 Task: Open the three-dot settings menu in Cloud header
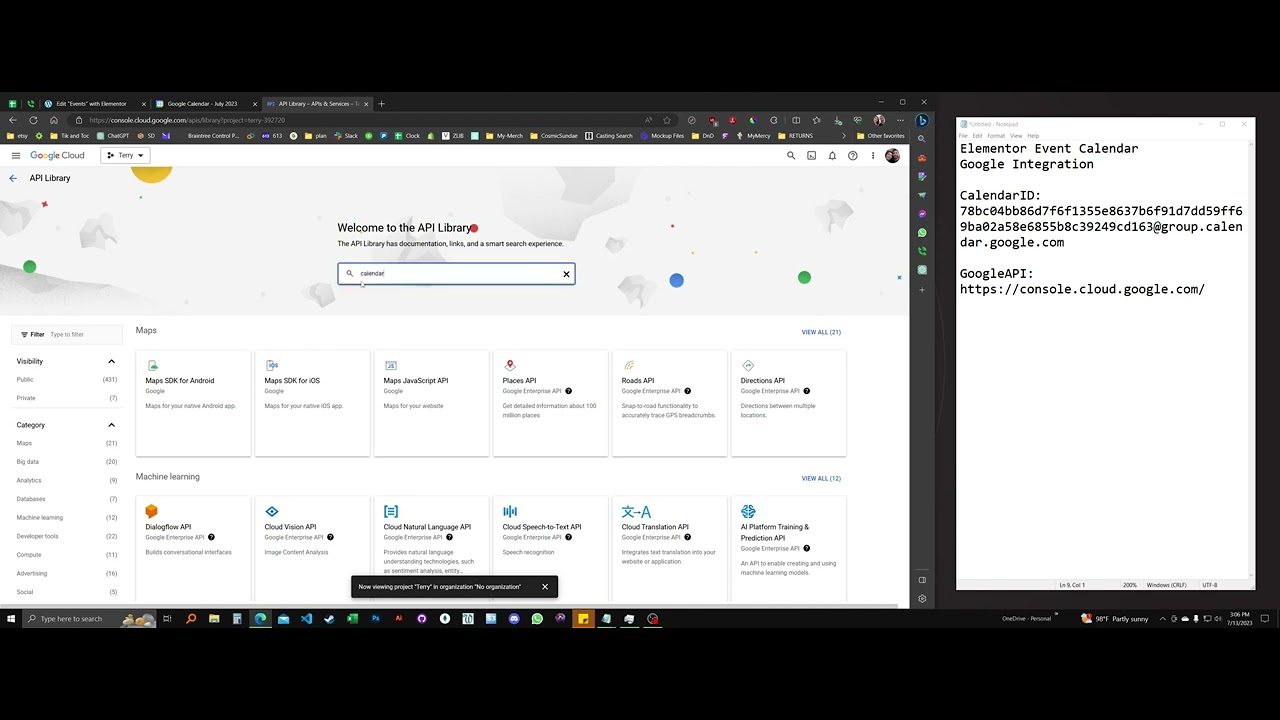873,155
